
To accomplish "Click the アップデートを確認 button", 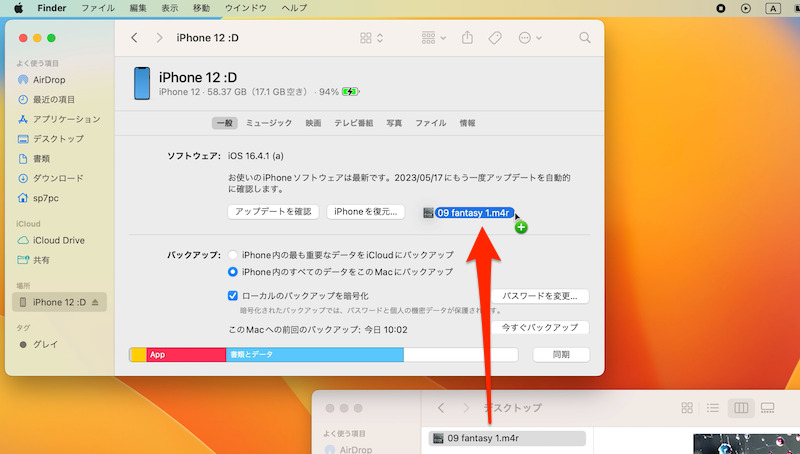I will click(273, 212).
